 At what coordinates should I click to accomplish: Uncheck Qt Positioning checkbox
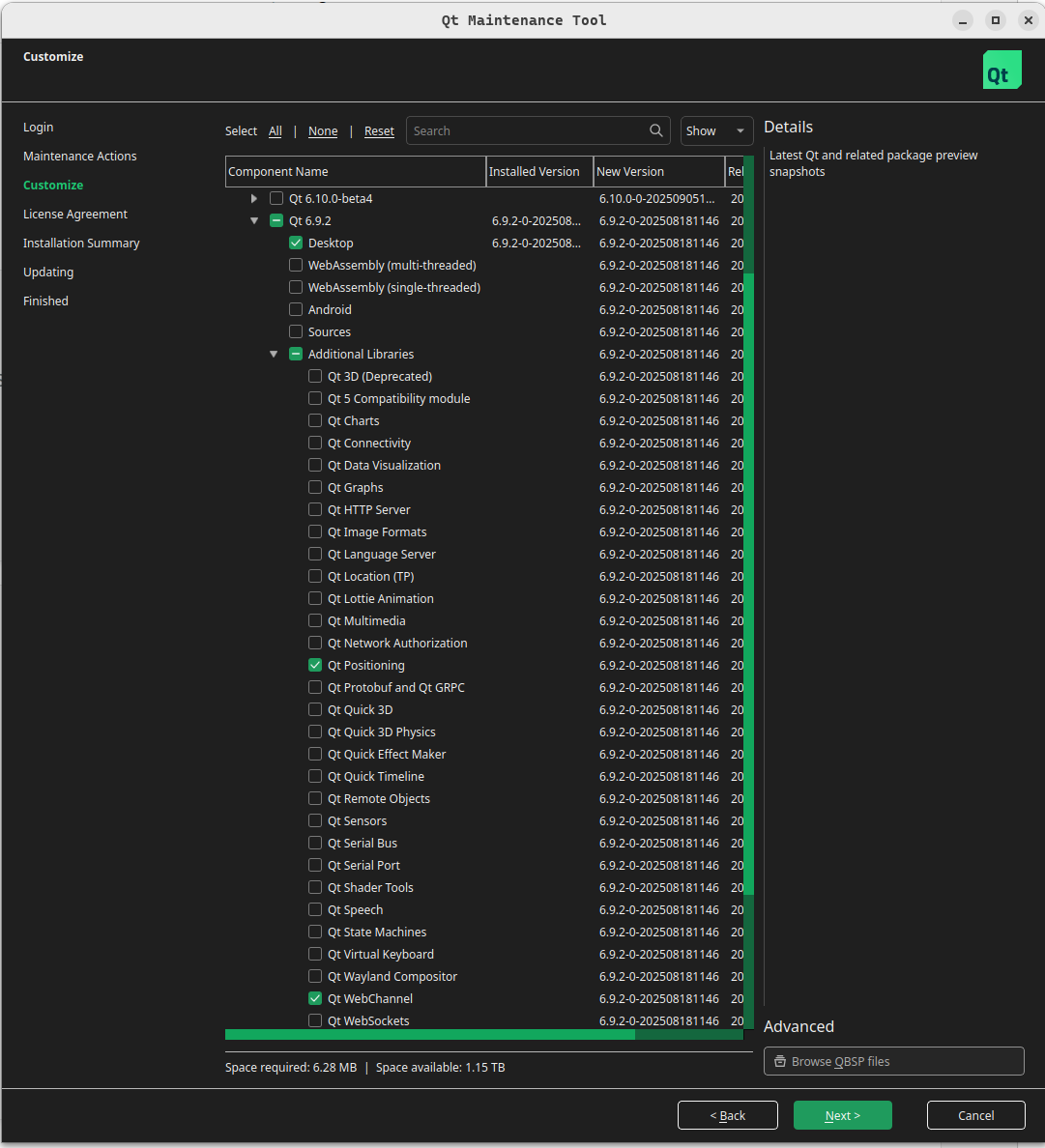coord(315,665)
